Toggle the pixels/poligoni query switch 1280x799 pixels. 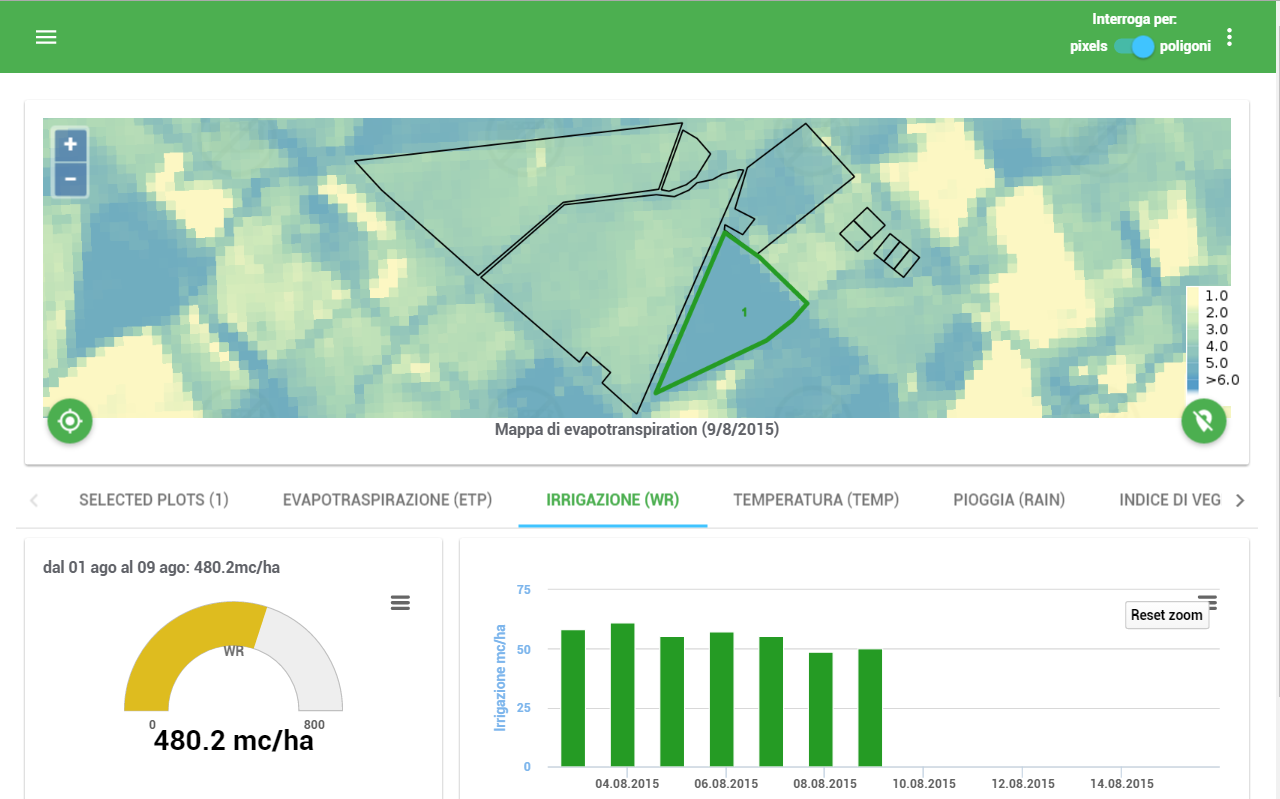coord(1134,46)
